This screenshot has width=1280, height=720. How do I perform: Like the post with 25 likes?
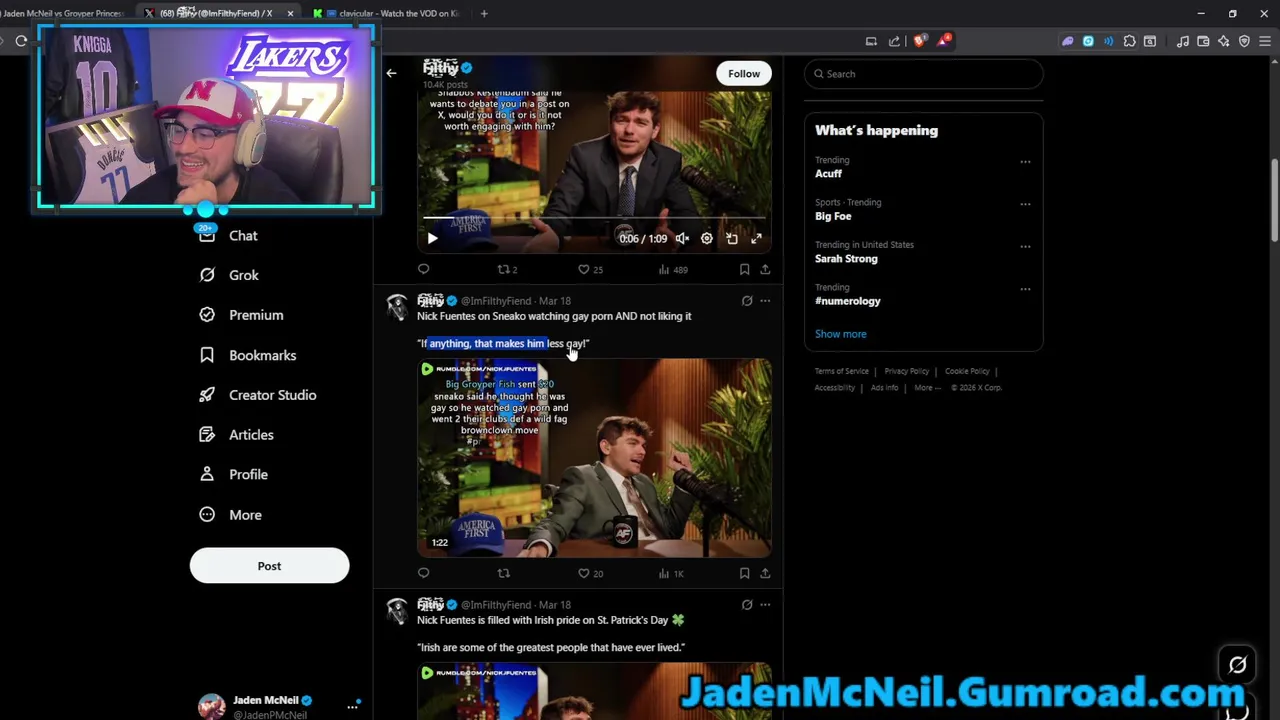click(590, 269)
